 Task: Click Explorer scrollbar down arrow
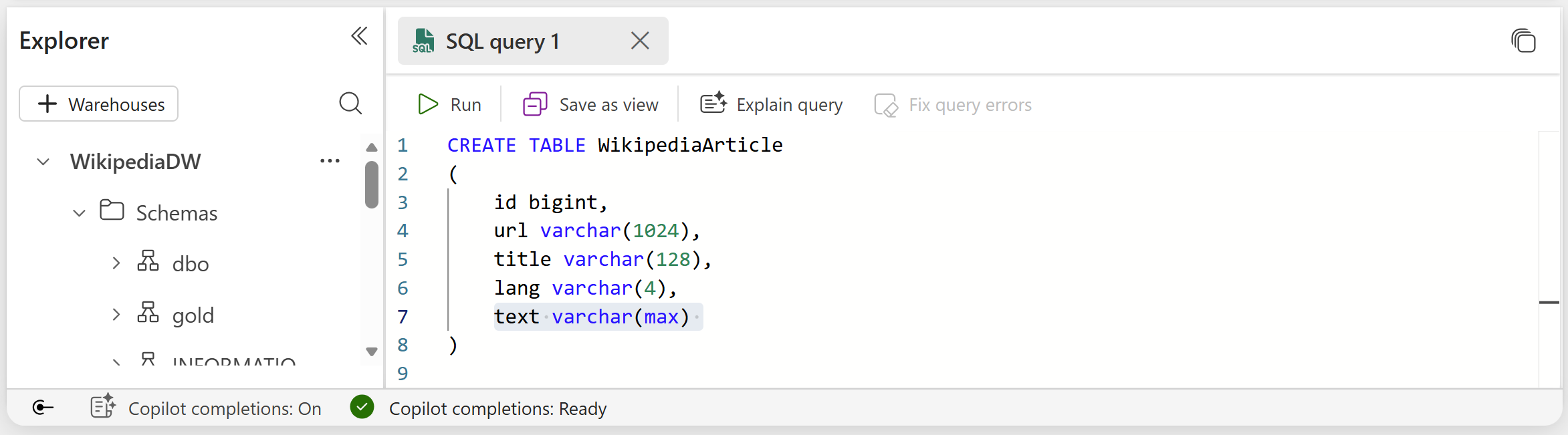tap(372, 351)
